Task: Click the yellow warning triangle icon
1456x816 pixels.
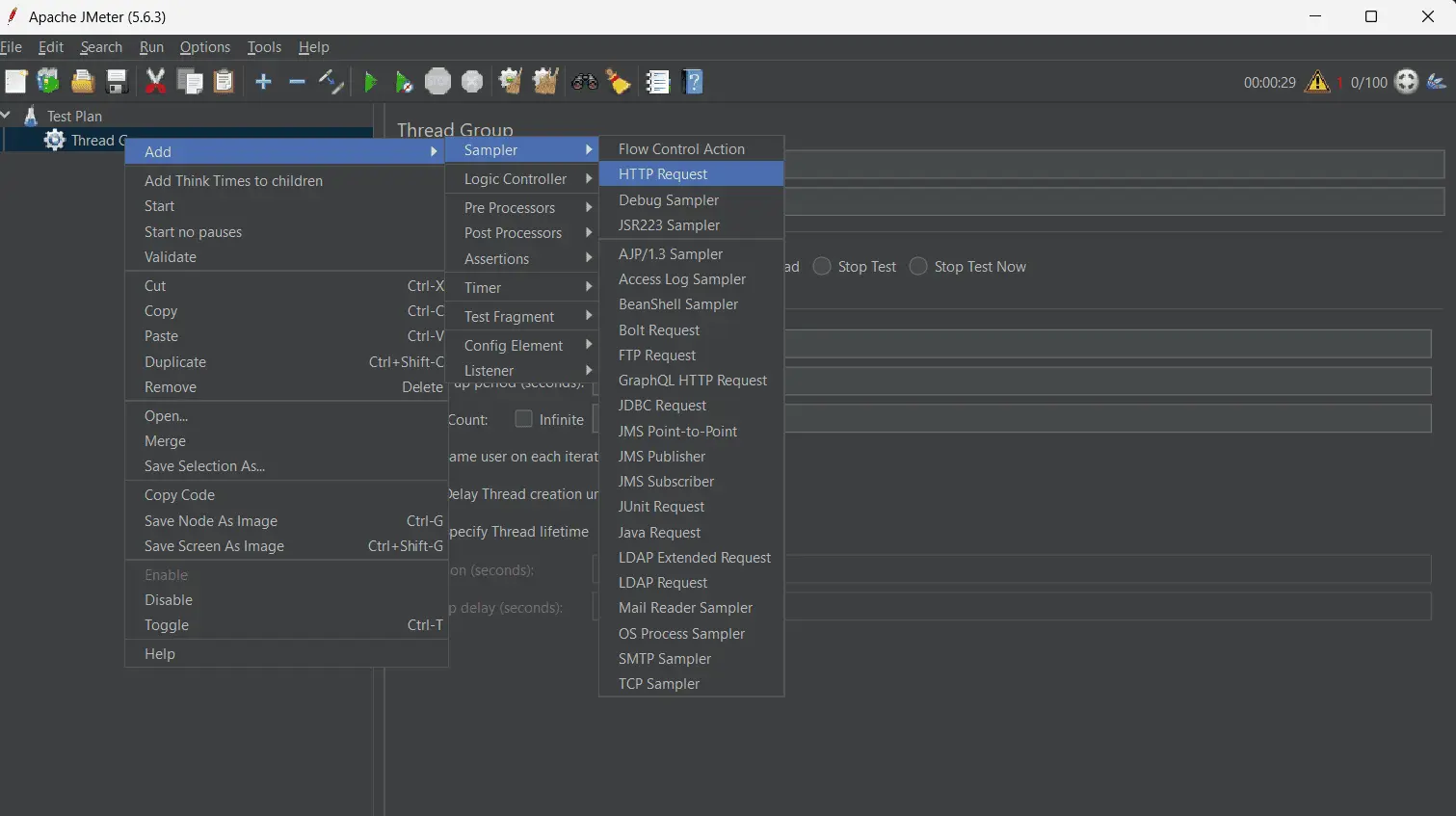Action: 1317,82
